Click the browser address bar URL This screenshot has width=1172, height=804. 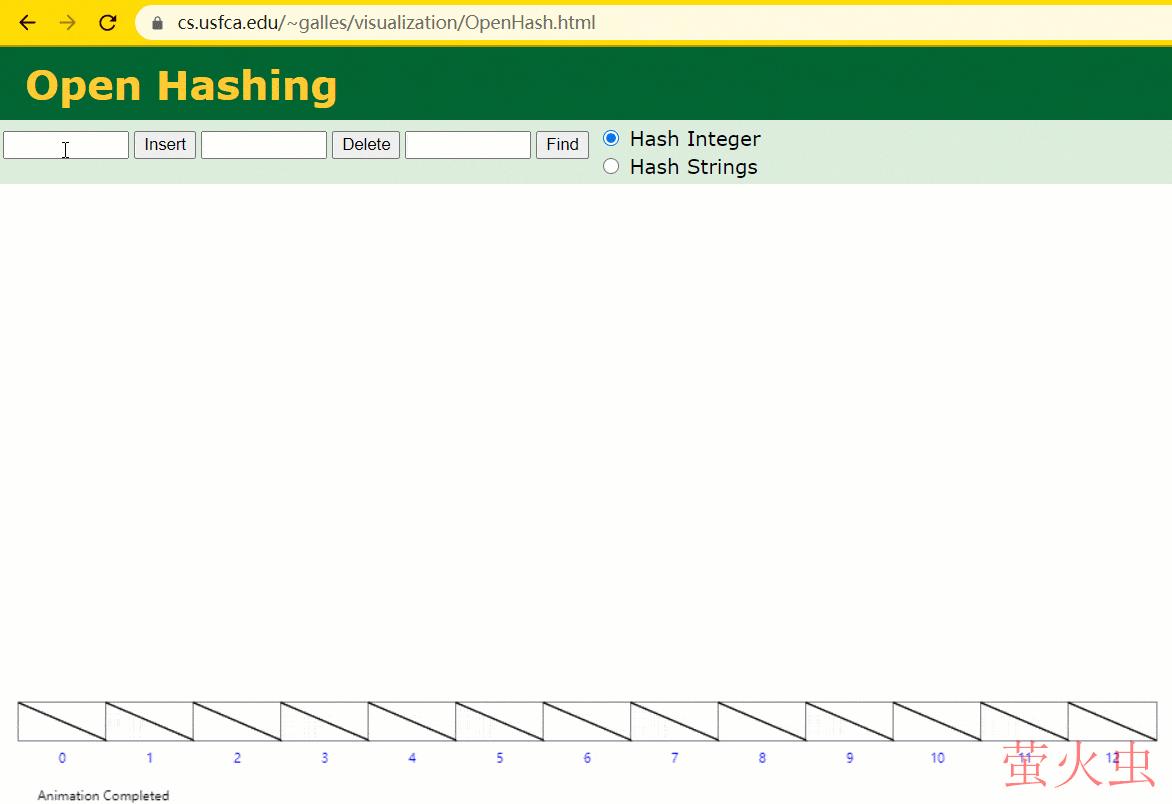tap(386, 22)
